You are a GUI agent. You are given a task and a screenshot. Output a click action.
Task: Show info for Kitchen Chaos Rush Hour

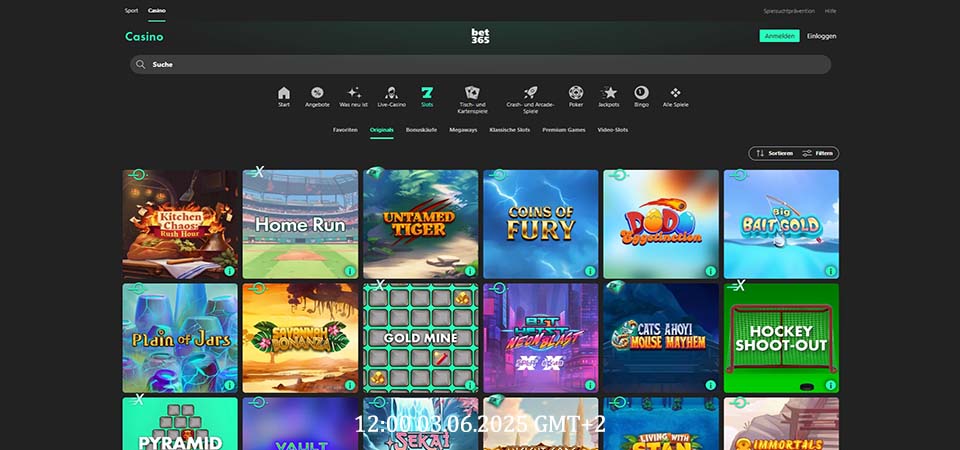(230, 271)
